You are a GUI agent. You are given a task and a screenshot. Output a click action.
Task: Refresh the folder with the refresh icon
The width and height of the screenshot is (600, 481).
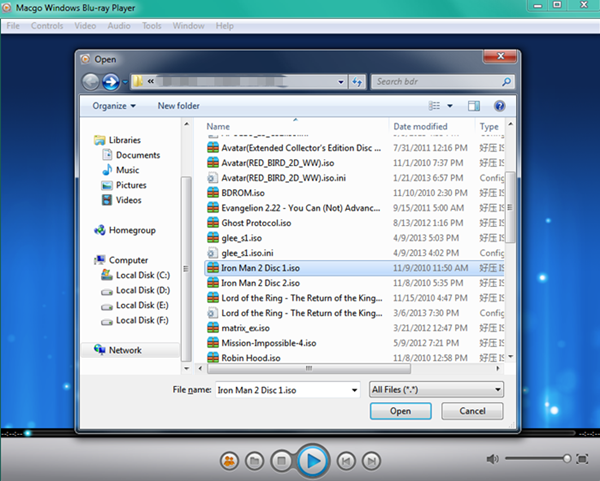click(357, 82)
